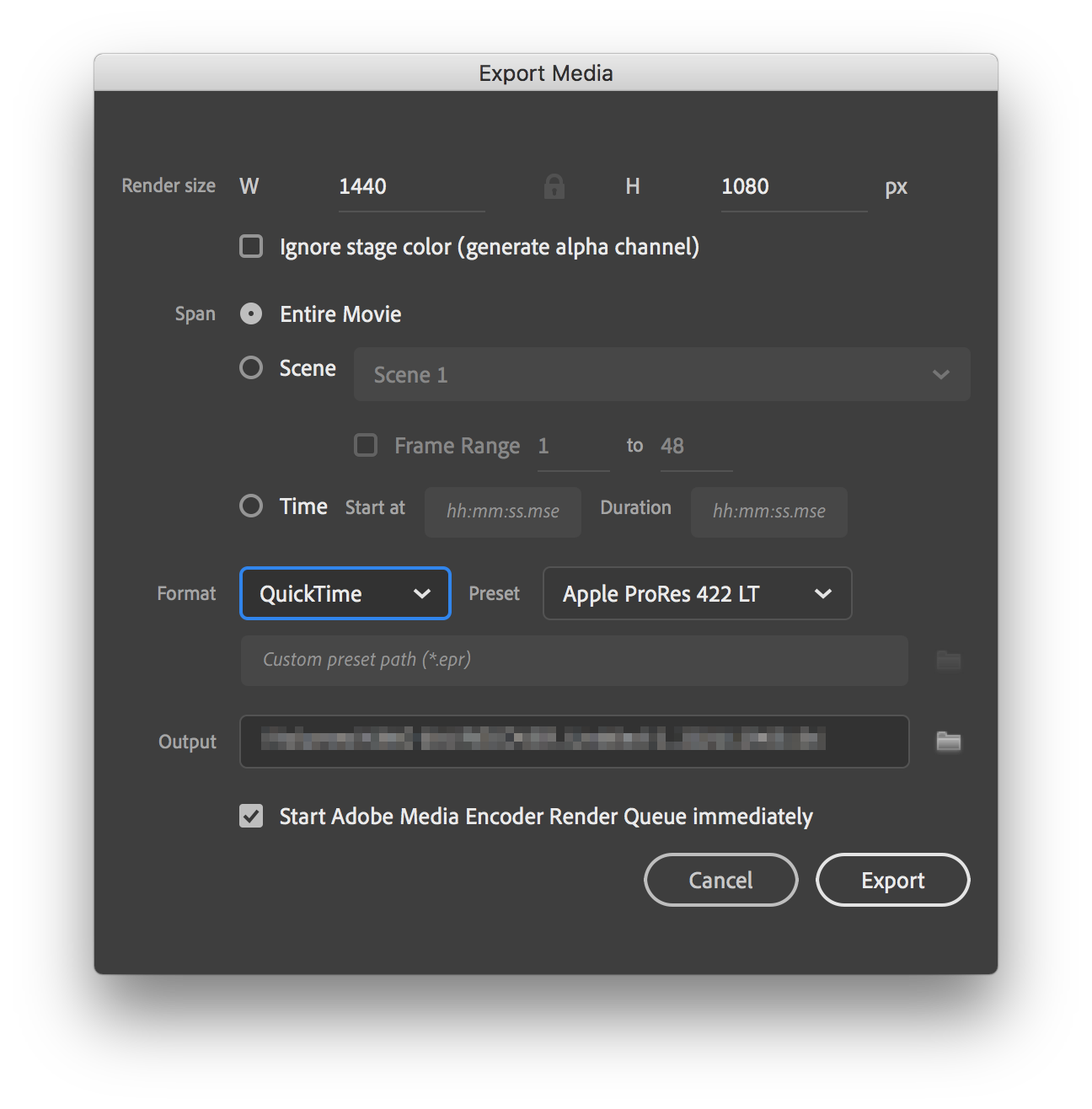Click the Cancel button
Viewport: 1092px width, 1109px height.
pyautogui.click(x=720, y=879)
